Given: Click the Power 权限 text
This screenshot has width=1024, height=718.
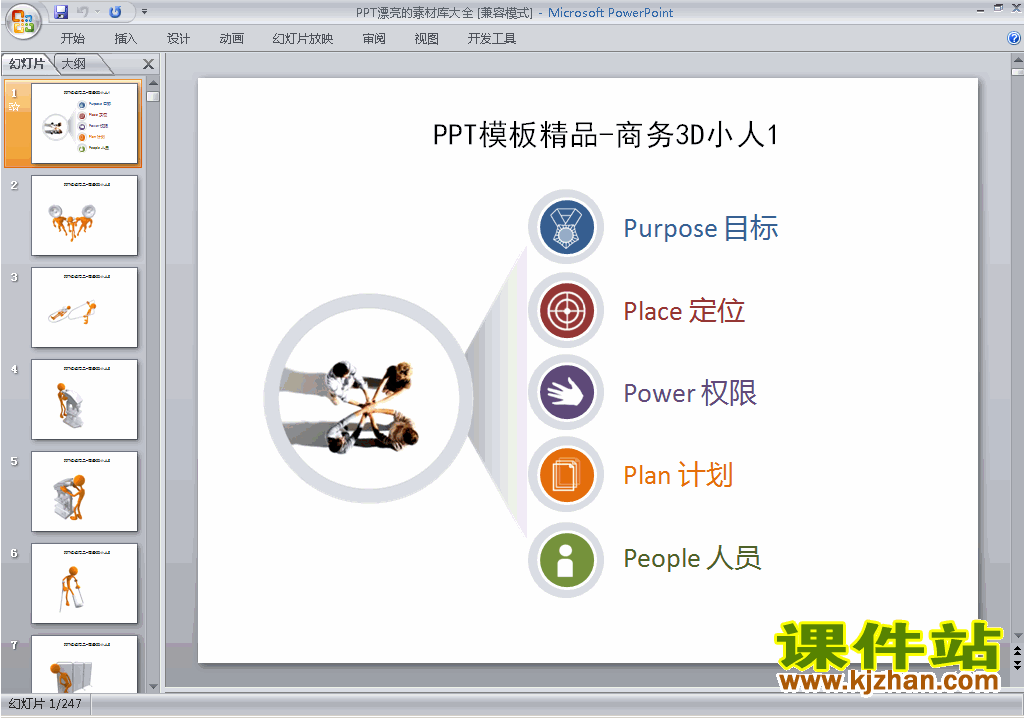Looking at the screenshot, I should coord(690,393).
